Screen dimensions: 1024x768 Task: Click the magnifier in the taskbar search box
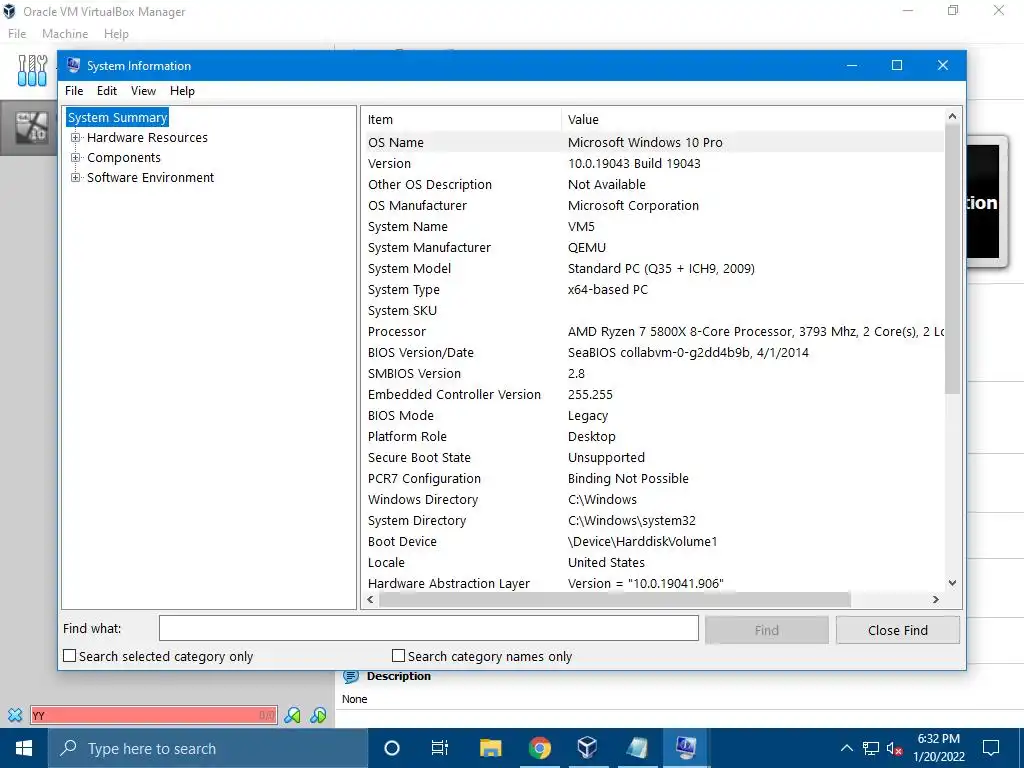tap(68, 748)
